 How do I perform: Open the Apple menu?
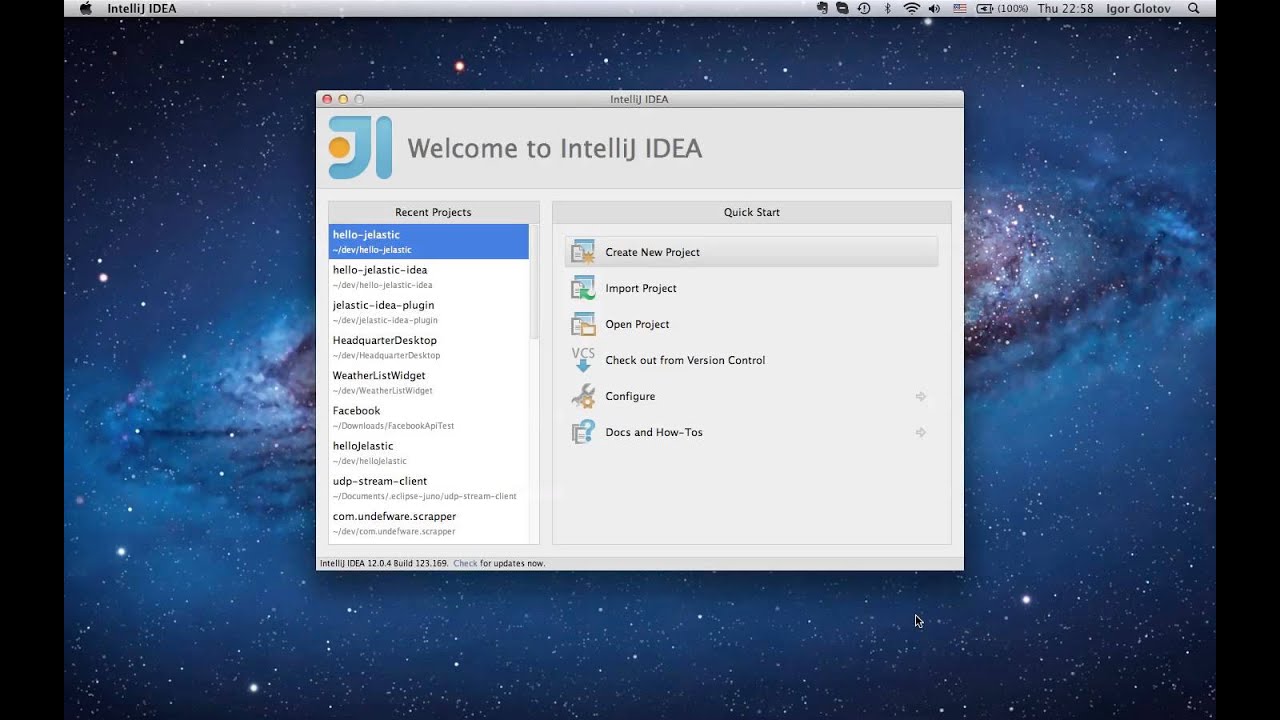click(x=85, y=8)
